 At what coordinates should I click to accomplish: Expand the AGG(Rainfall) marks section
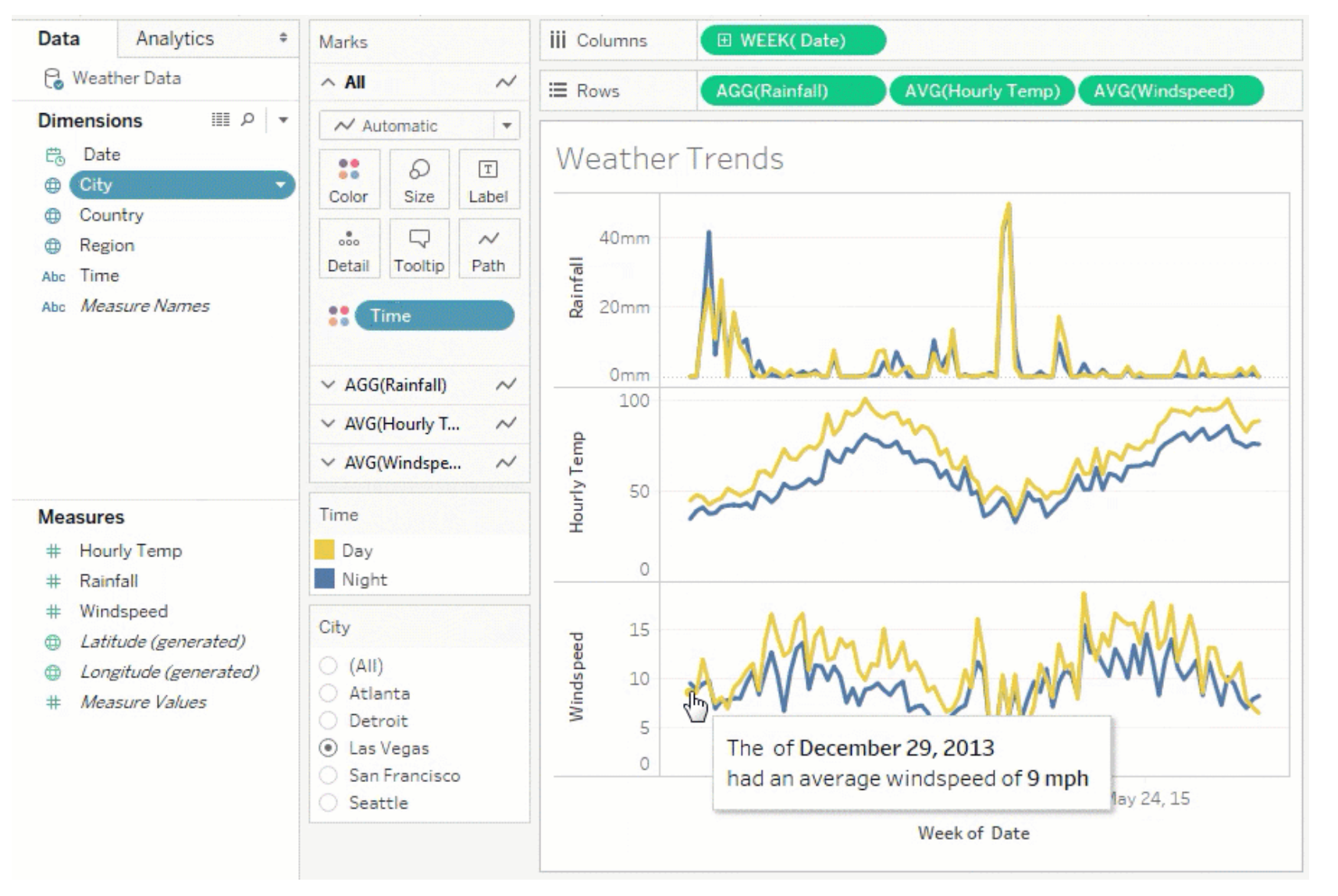click(329, 385)
